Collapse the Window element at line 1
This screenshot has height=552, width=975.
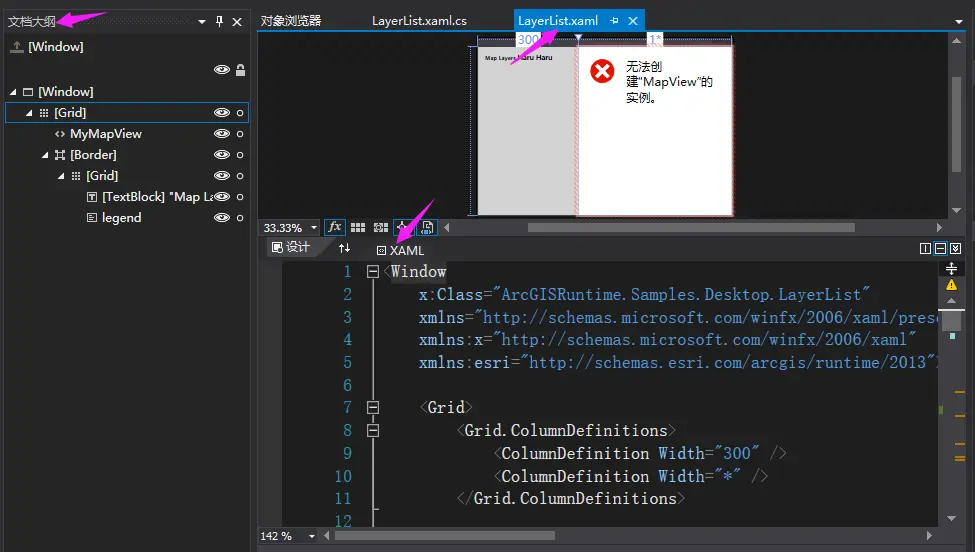click(372, 272)
